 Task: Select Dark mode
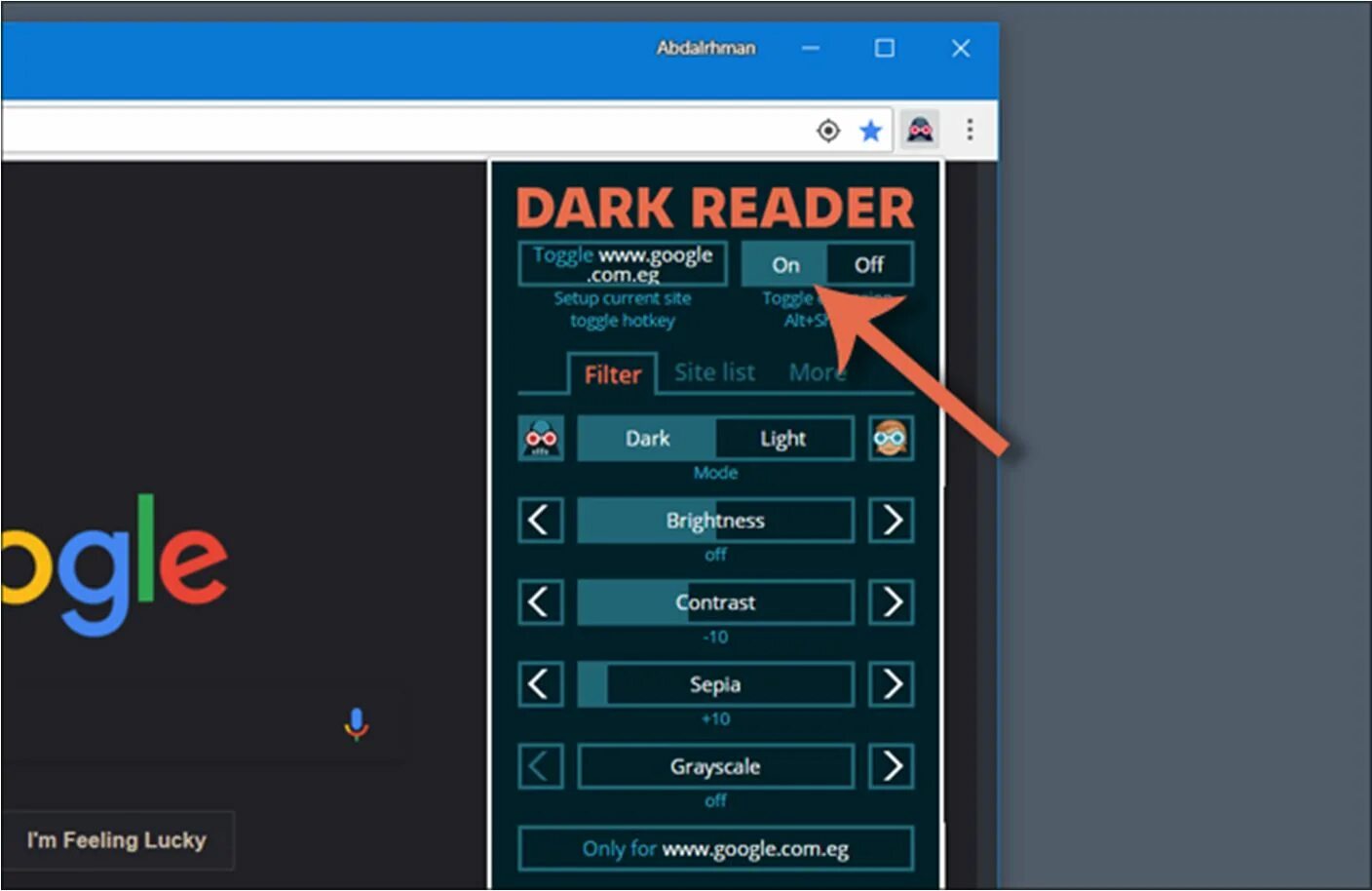click(x=647, y=439)
